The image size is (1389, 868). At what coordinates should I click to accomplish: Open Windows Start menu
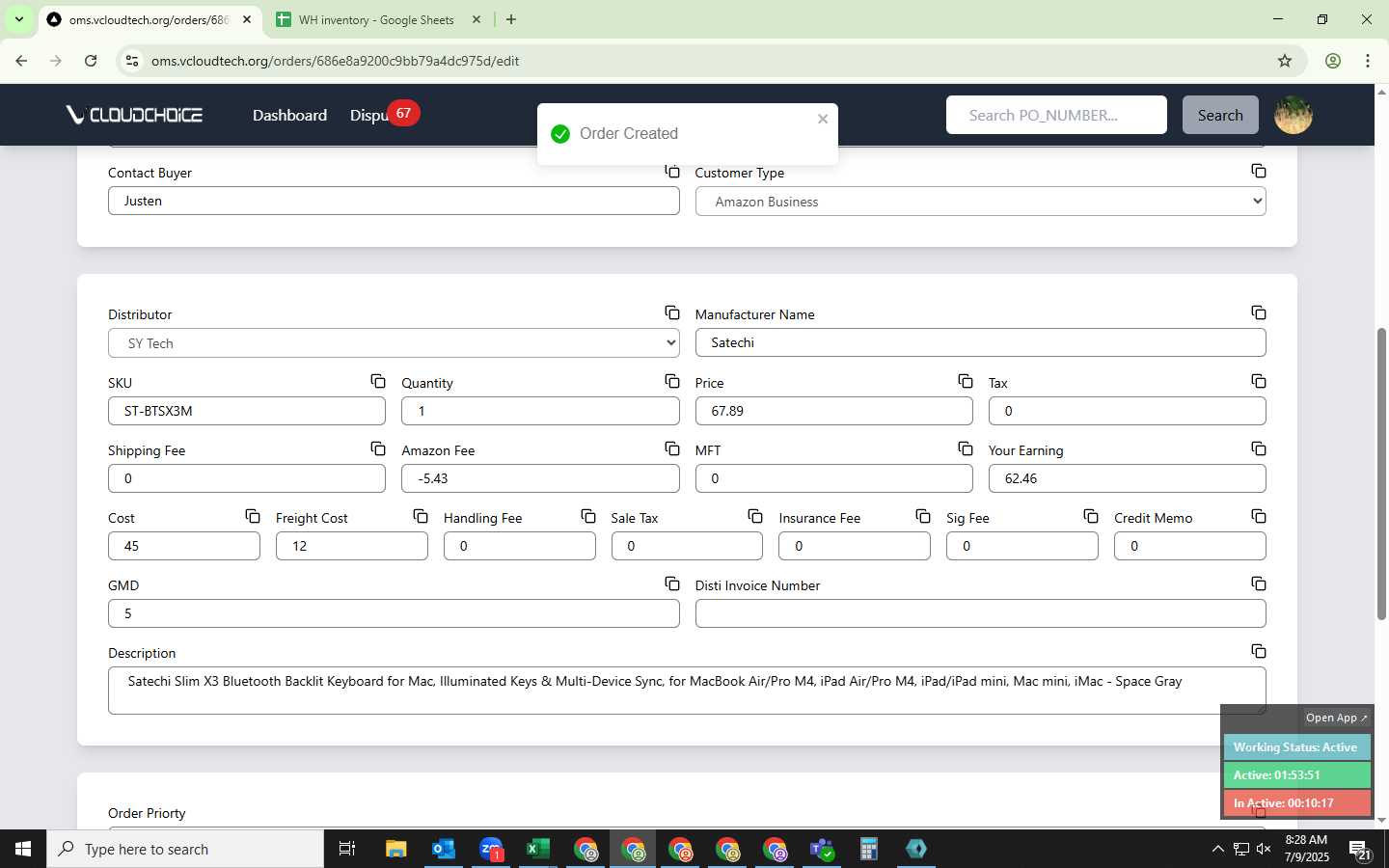[x=23, y=849]
